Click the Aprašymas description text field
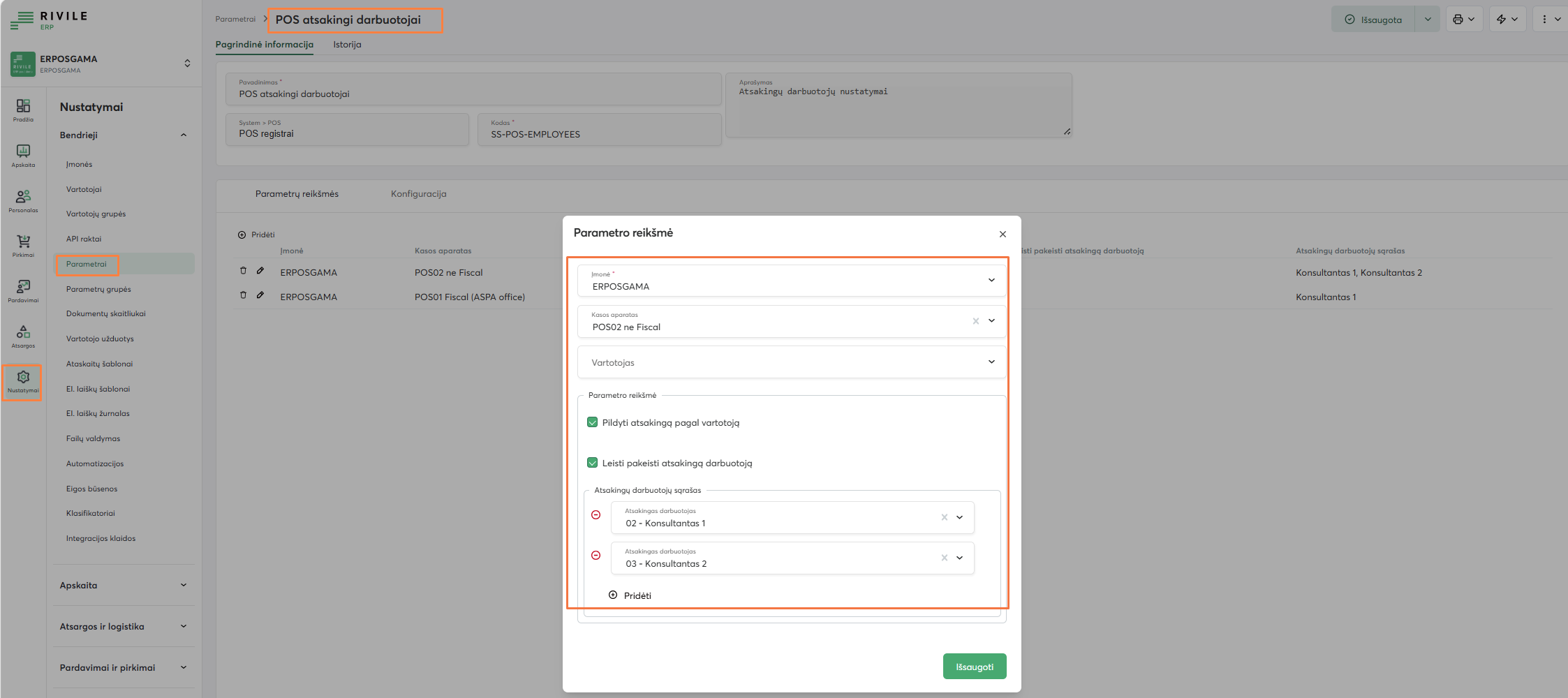The height and width of the screenshot is (698, 1568). [898, 108]
